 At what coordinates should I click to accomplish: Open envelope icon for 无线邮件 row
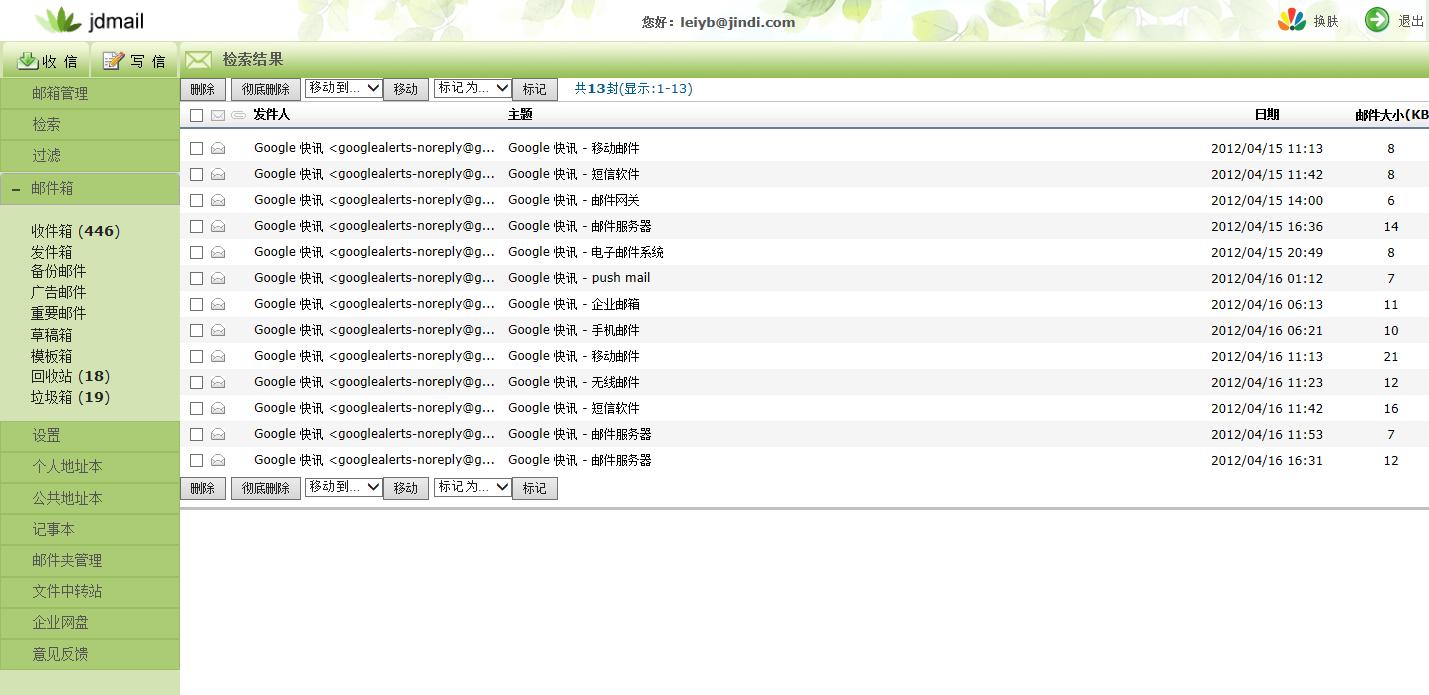click(x=218, y=382)
